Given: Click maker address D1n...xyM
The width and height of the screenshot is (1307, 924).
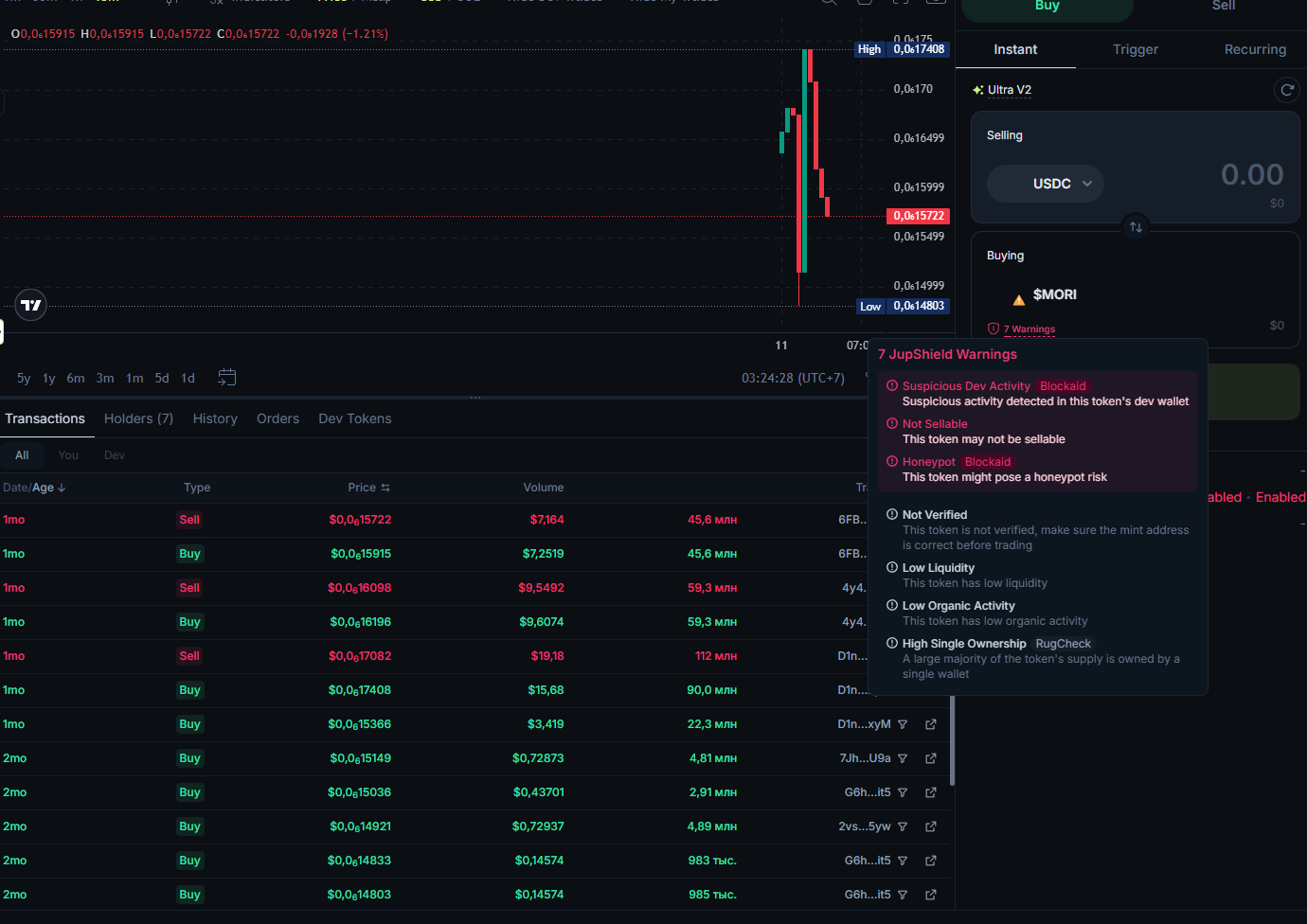Looking at the screenshot, I should coord(864,724).
